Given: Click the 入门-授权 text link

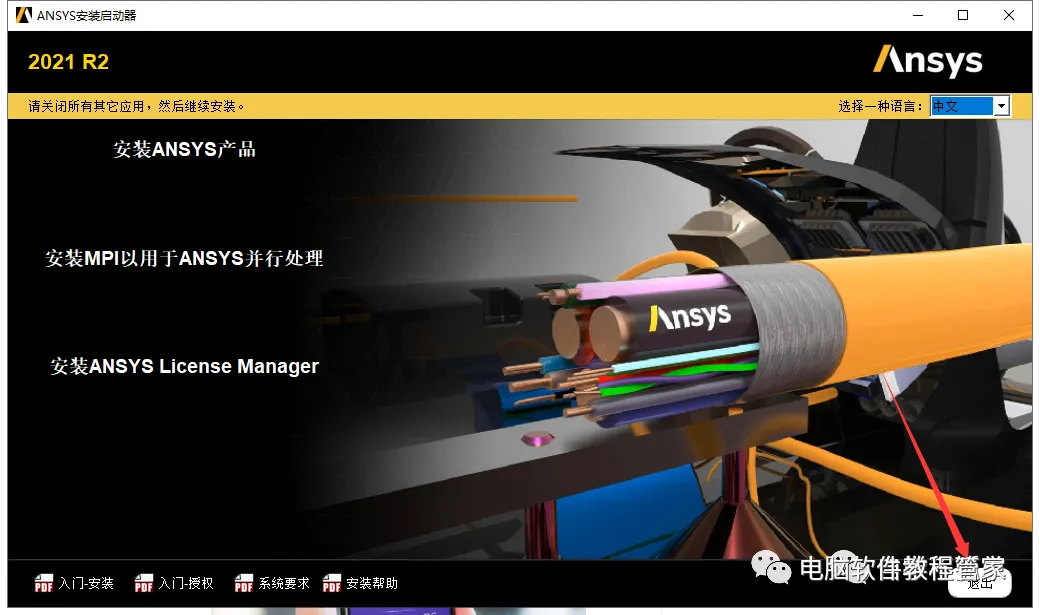Looking at the screenshot, I should pyautogui.click(x=186, y=583).
